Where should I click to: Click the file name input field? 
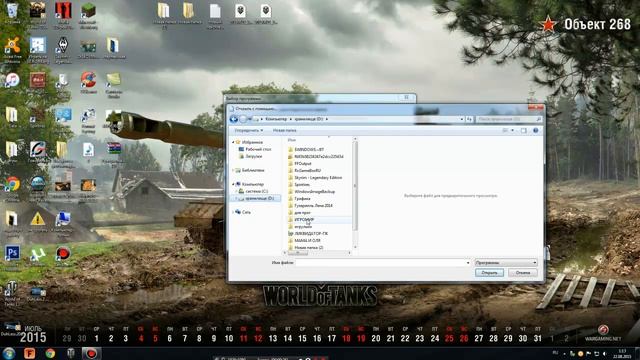pyautogui.click(x=380, y=263)
